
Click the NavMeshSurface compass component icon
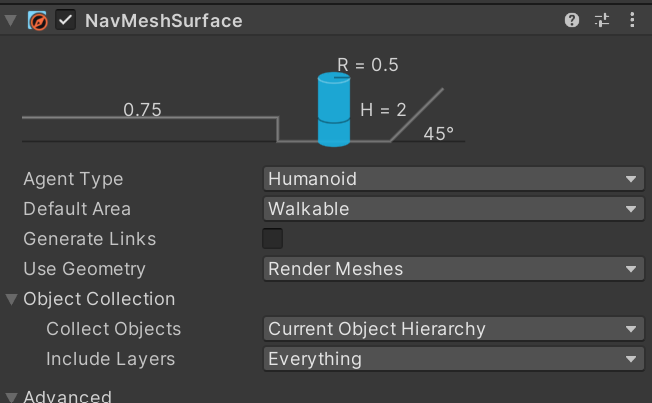click(x=37, y=20)
